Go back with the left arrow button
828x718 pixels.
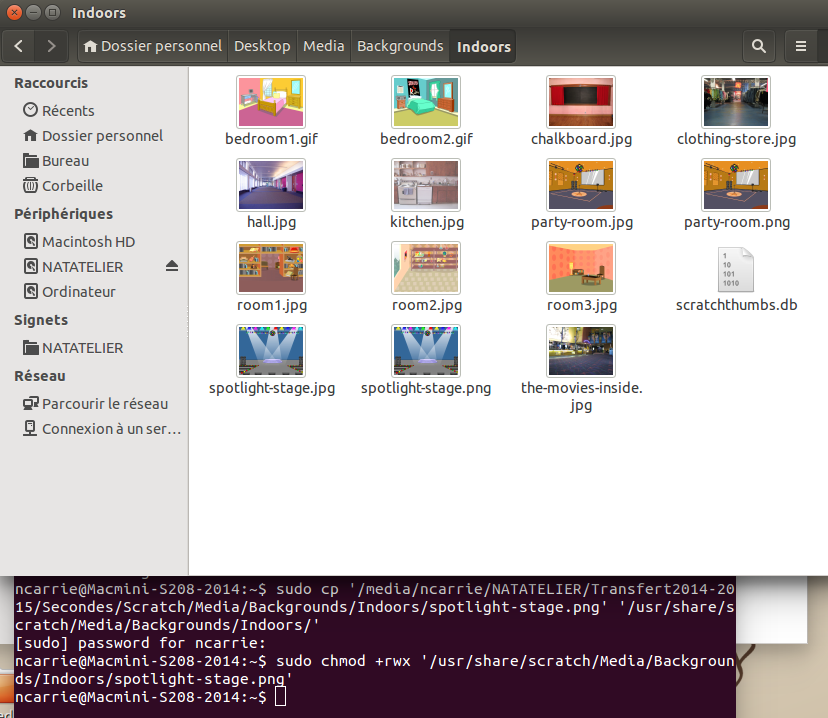pyautogui.click(x=20, y=46)
